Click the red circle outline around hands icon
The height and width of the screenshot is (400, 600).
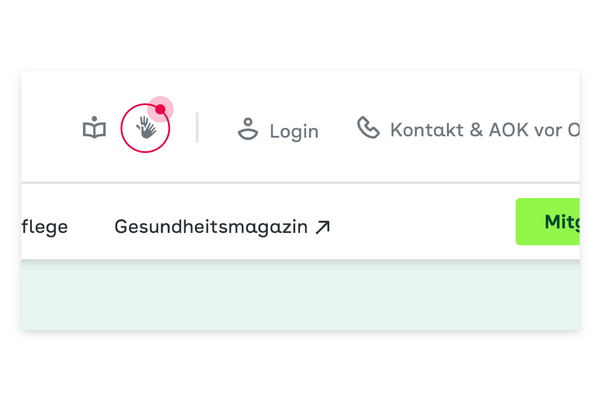click(145, 128)
